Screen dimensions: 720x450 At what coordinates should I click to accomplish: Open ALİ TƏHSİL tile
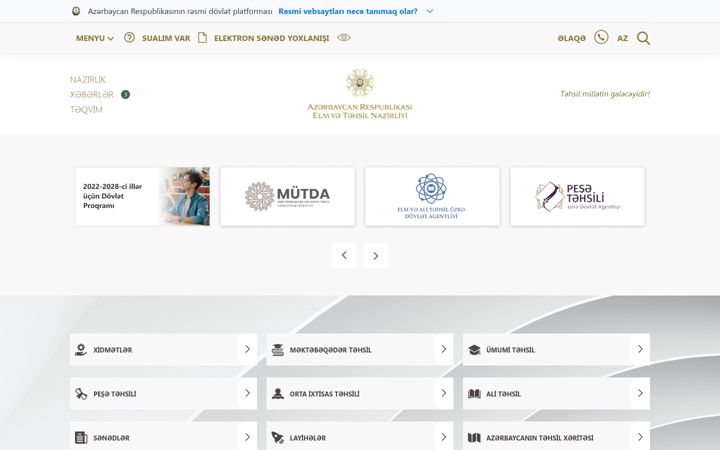pos(557,394)
